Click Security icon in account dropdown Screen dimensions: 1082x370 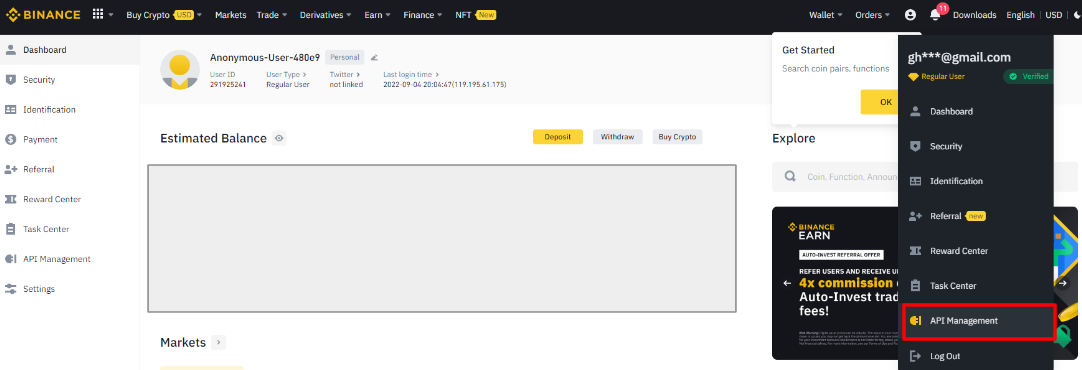916,146
